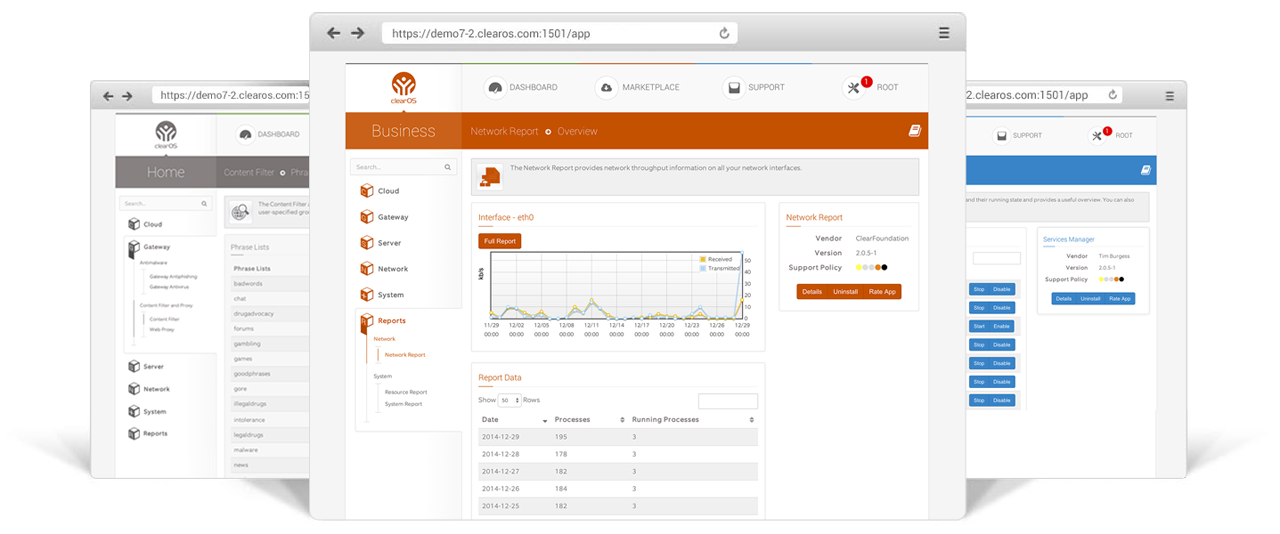Reload the front window's page
The image size is (1280, 534).
pyautogui.click(x=724, y=33)
